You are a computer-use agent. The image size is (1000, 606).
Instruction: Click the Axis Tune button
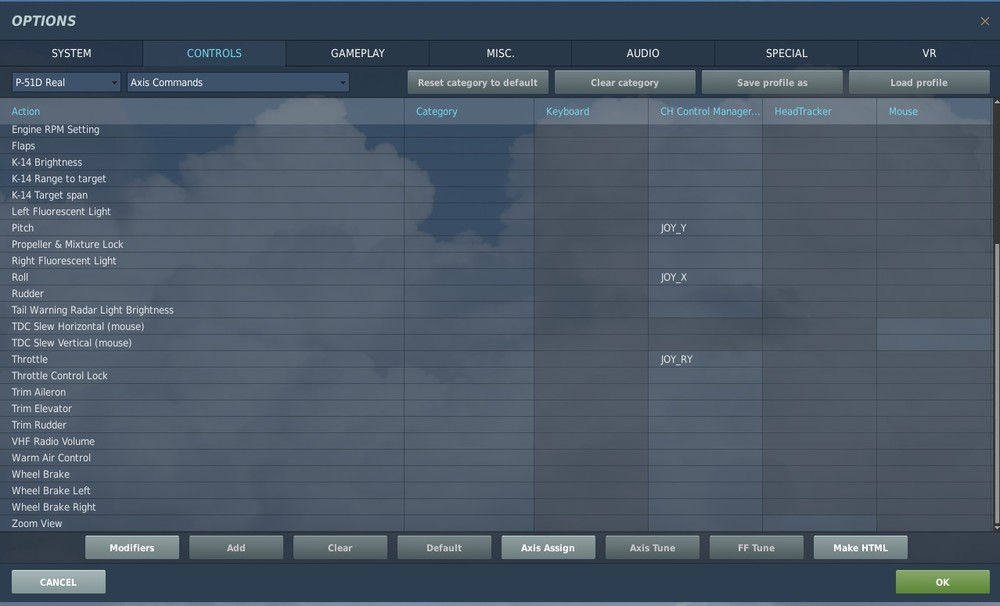(652, 547)
